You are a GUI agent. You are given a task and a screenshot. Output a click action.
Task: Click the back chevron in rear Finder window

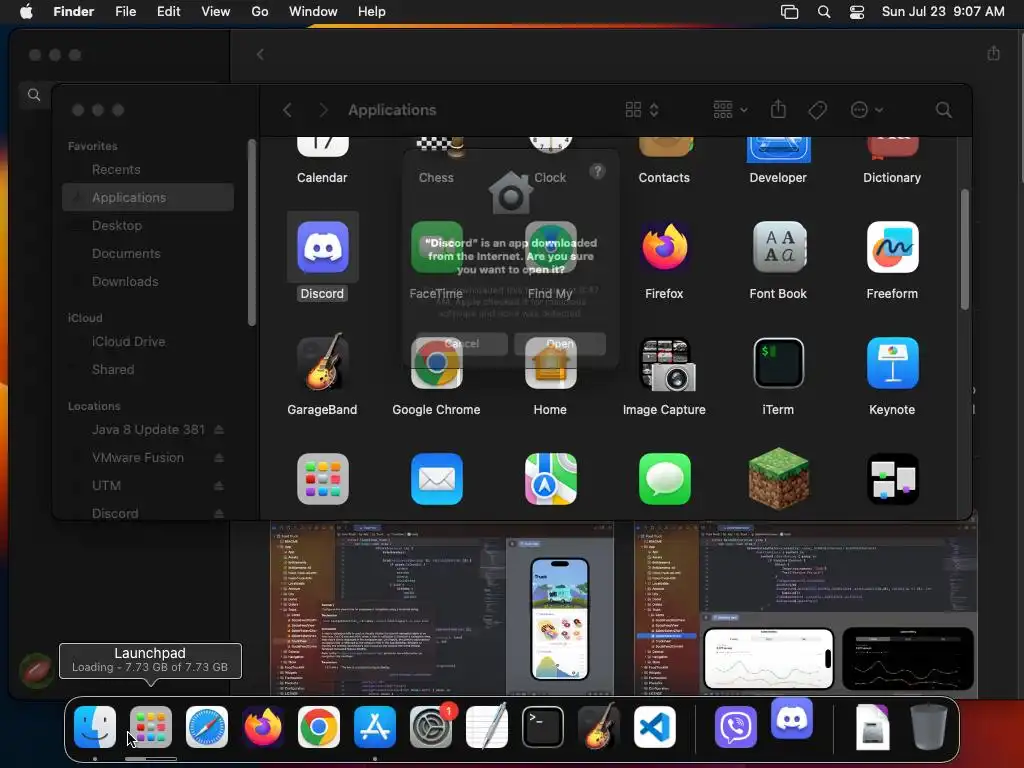coord(260,54)
